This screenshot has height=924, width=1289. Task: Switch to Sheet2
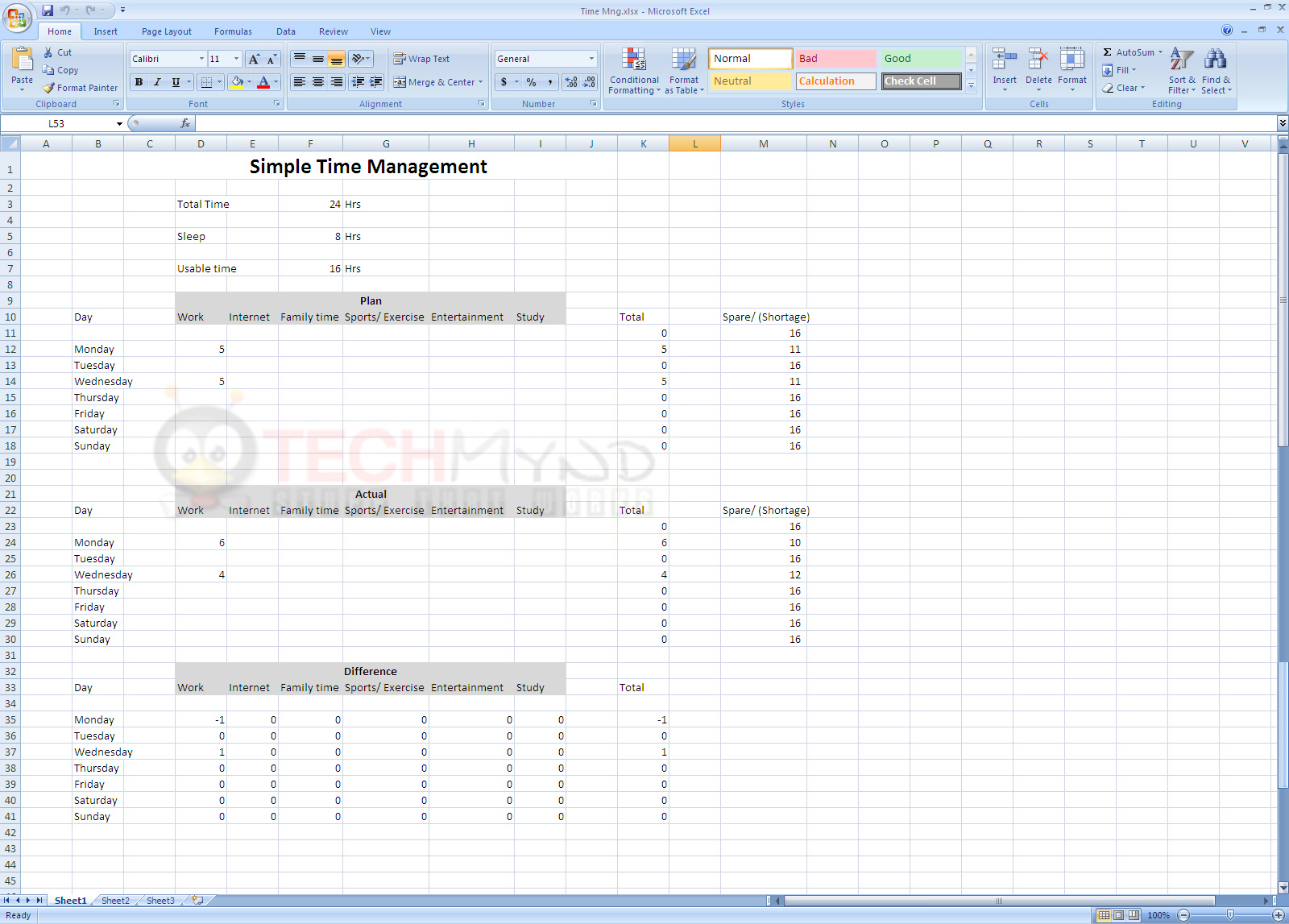pos(114,900)
